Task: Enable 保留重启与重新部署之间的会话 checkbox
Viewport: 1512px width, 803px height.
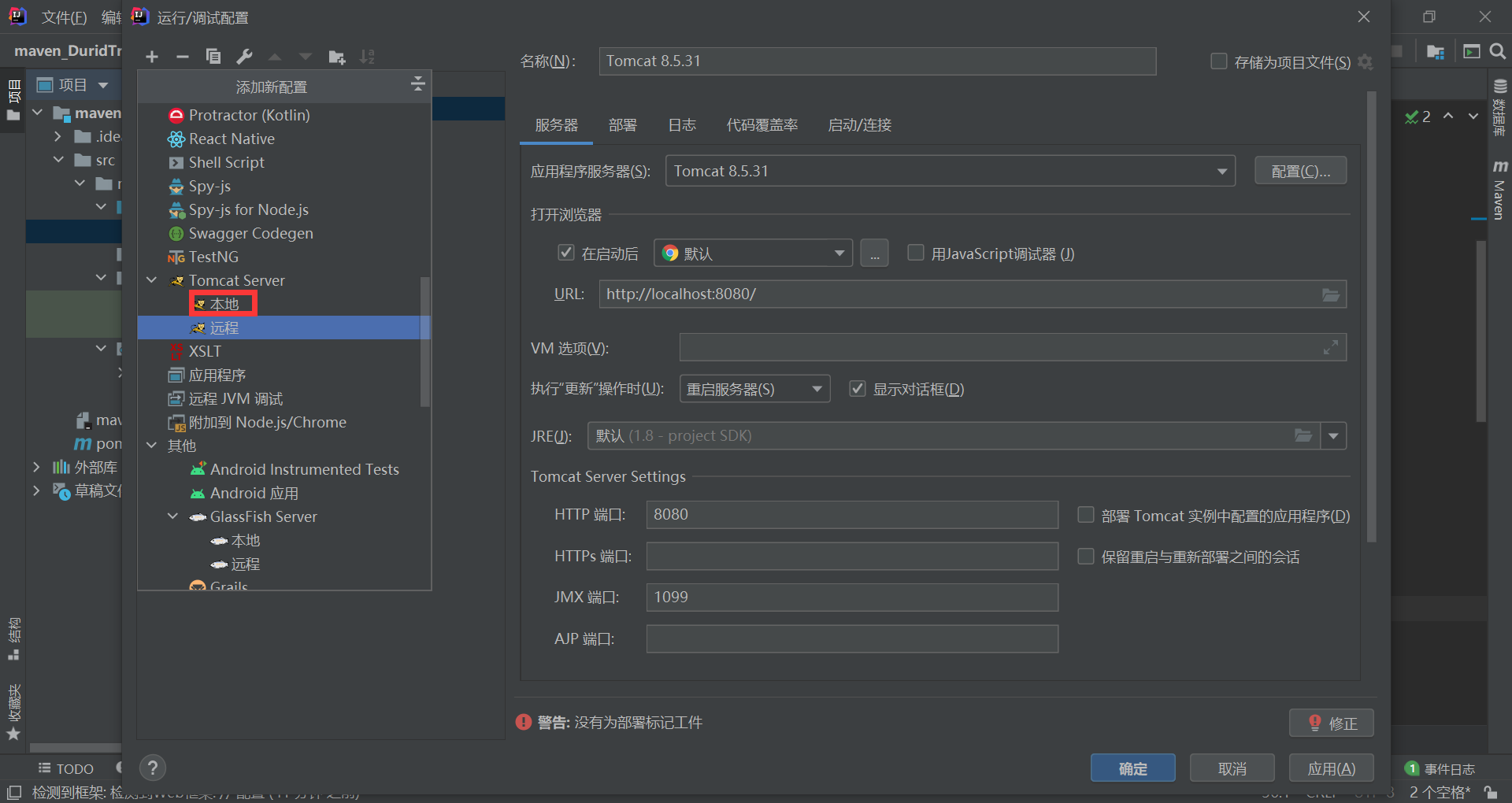Action: pyautogui.click(x=1086, y=557)
